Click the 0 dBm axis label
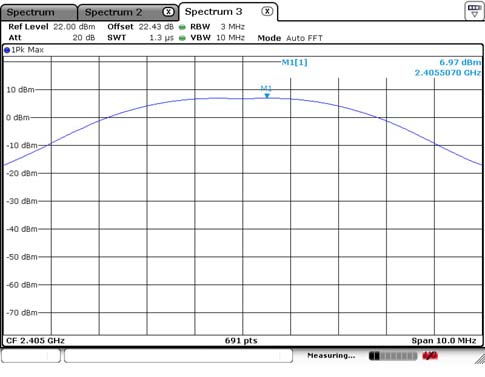The height and width of the screenshot is (377, 485). [x=18, y=118]
